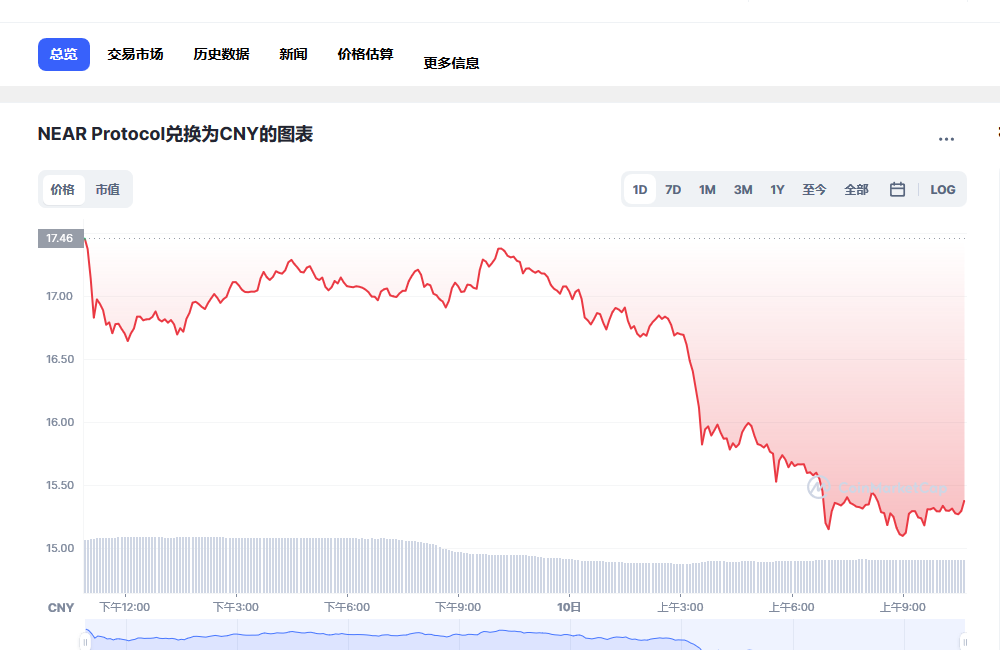Click the 上午3:00 time label
Image resolution: width=1000 pixels, height=650 pixels.
[680, 607]
